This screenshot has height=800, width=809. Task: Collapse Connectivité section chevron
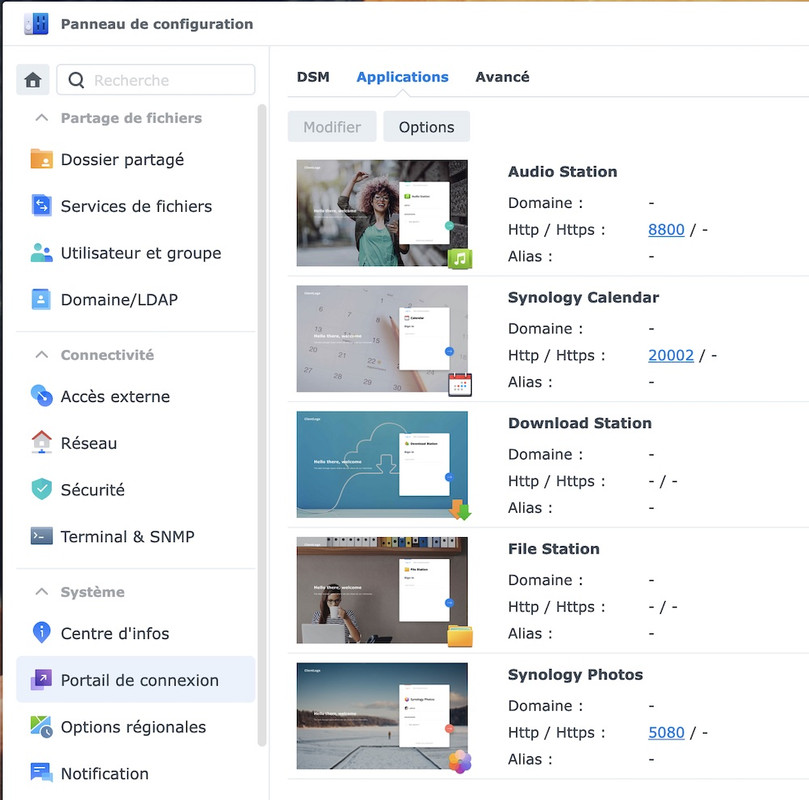click(x=42, y=355)
